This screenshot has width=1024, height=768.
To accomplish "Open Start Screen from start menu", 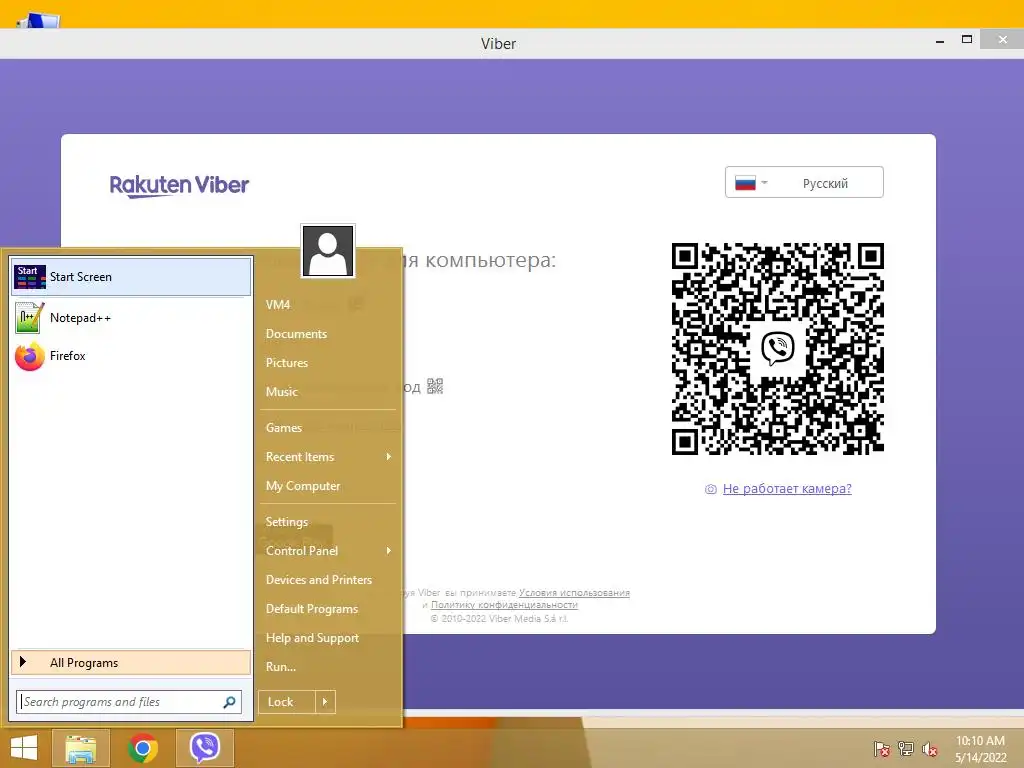I will tap(131, 277).
